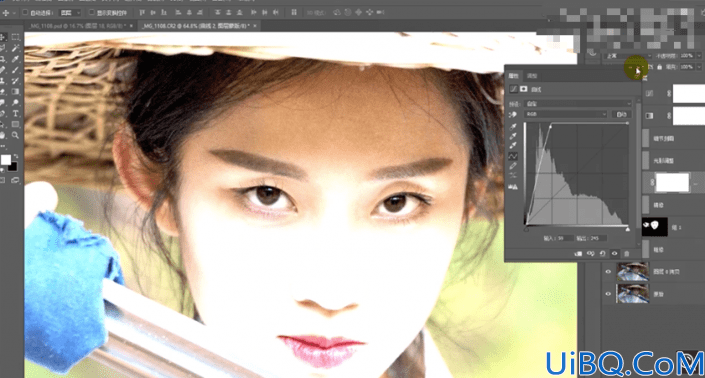
Task: Open the auto-select layer/group dropdown
Action: (x=70, y=13)
